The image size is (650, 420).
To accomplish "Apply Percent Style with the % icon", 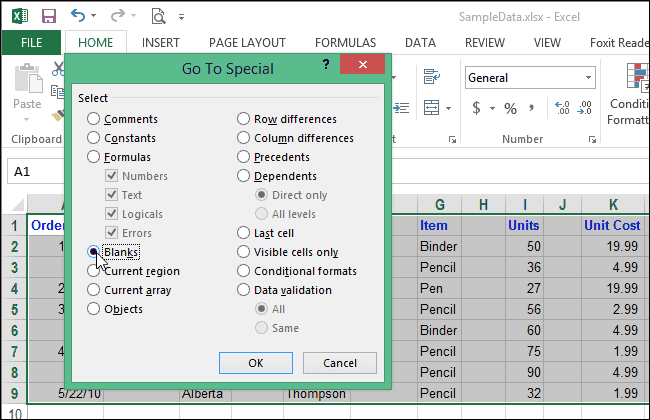I will click(x=510, y=108).
